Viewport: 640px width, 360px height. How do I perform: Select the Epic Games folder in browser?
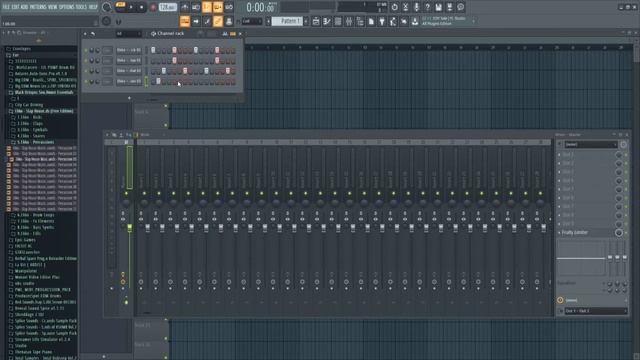click(25, 240)
